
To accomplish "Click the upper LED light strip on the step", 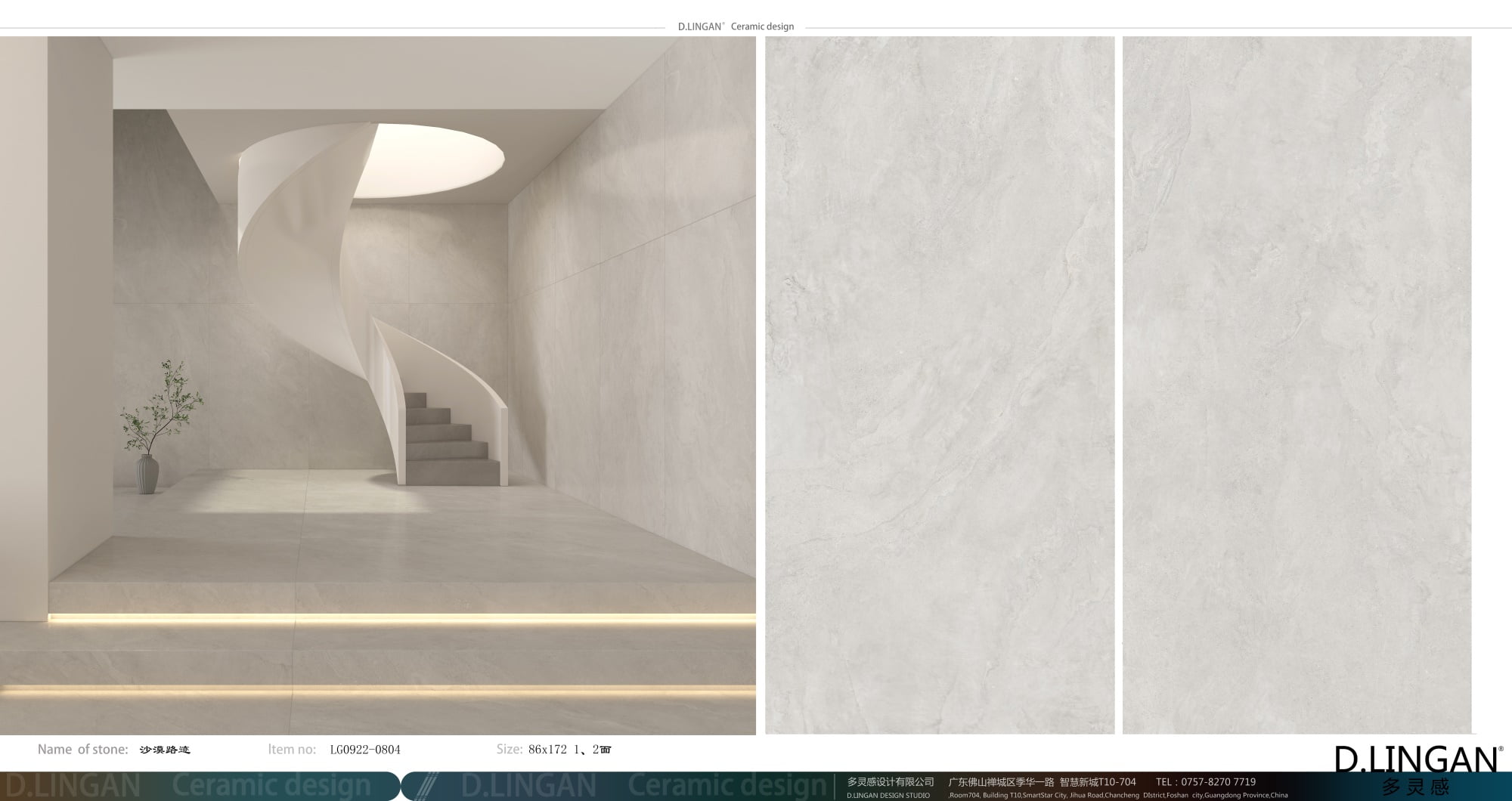I will 401,617.
